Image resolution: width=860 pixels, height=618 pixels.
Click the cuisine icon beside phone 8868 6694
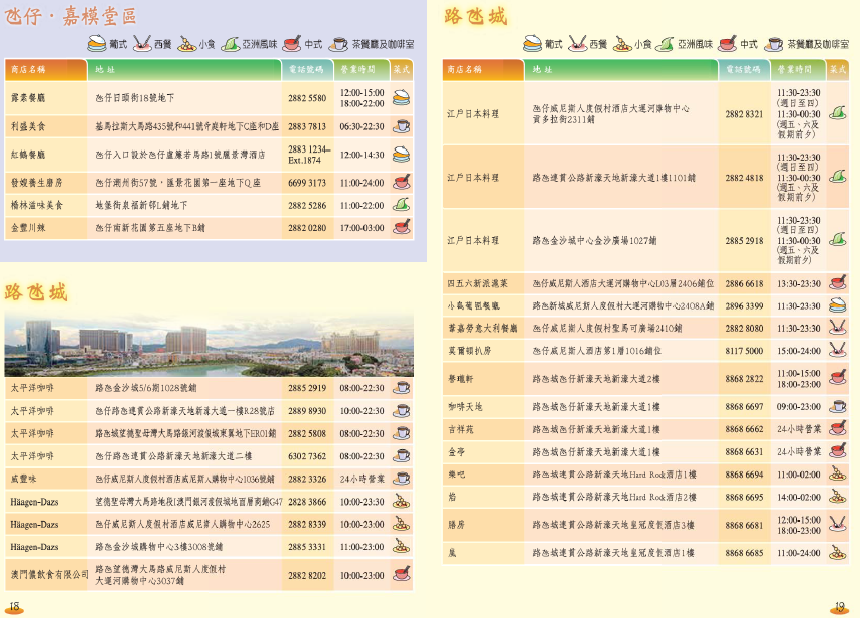pos(838,475)
